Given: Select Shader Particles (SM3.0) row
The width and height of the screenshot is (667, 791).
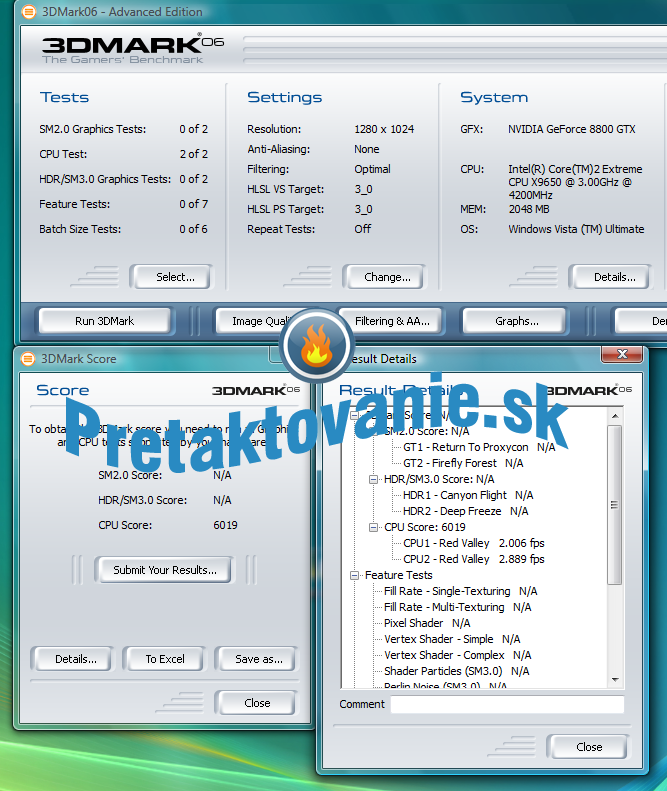Looking at the screenshot, I should click(456, 671).
